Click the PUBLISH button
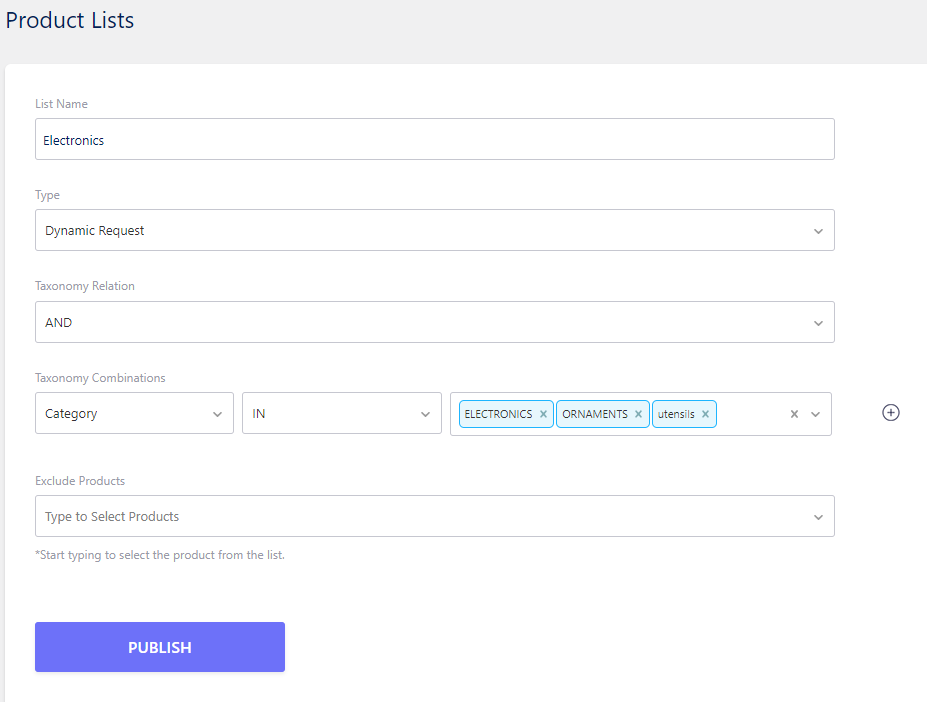927x702 pixels. click(x=160, y=647)
